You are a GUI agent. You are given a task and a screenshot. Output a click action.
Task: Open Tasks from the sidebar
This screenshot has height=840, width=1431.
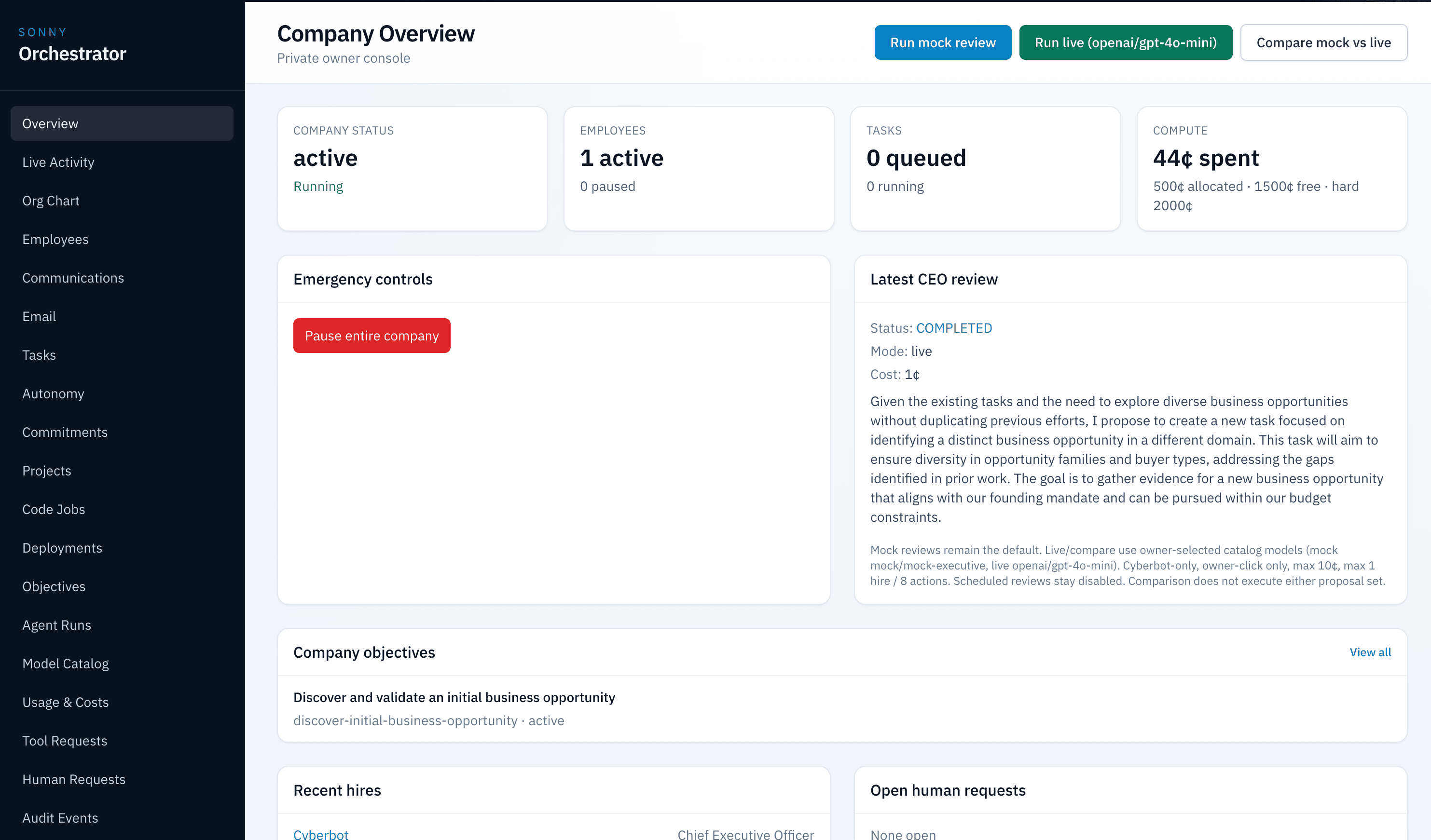pos(122,355)
